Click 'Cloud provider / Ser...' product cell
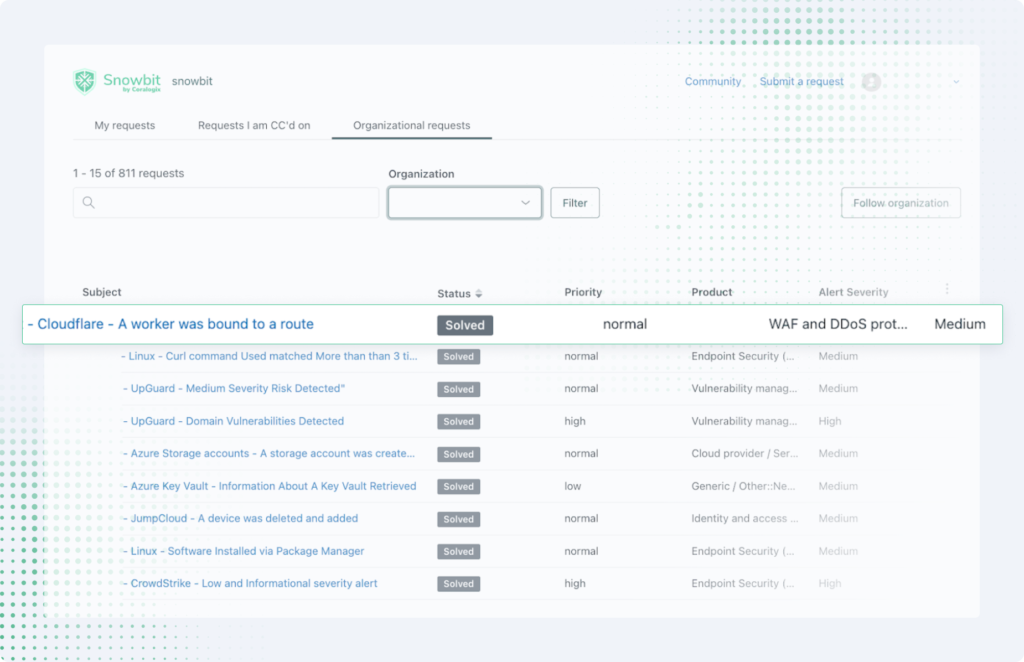This screenshot has height=662, width=1024. tap(744, 454)
